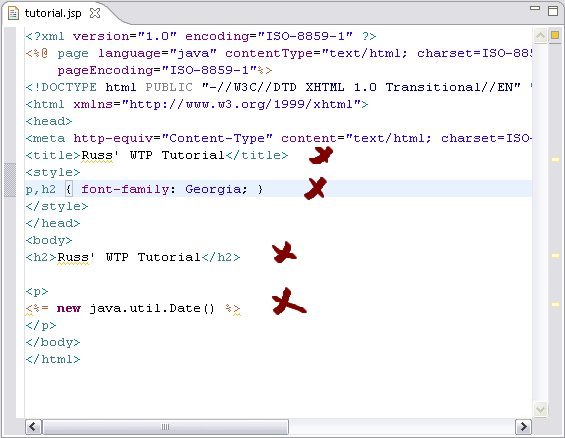This screenshot has width=565, height=438.
Task: Click overview ruler marker for java Date expression
Action: (x=555, y=304)
